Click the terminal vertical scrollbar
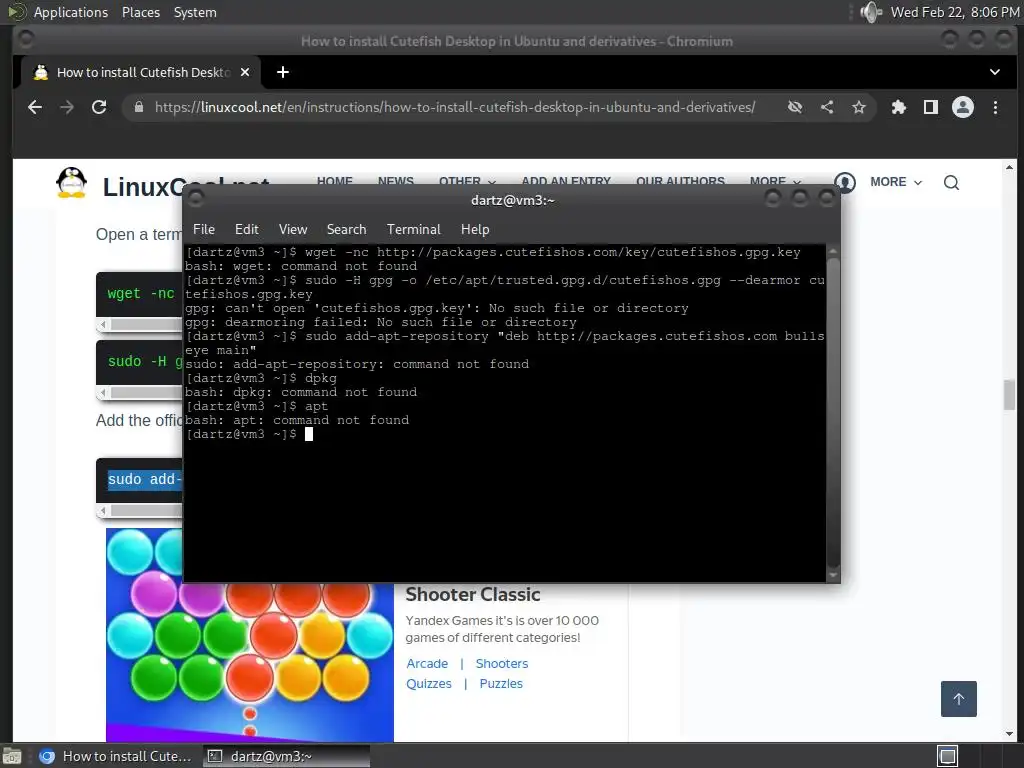Screen dimensions: 1024x768 pyautogui.click(x=833, y=413)
